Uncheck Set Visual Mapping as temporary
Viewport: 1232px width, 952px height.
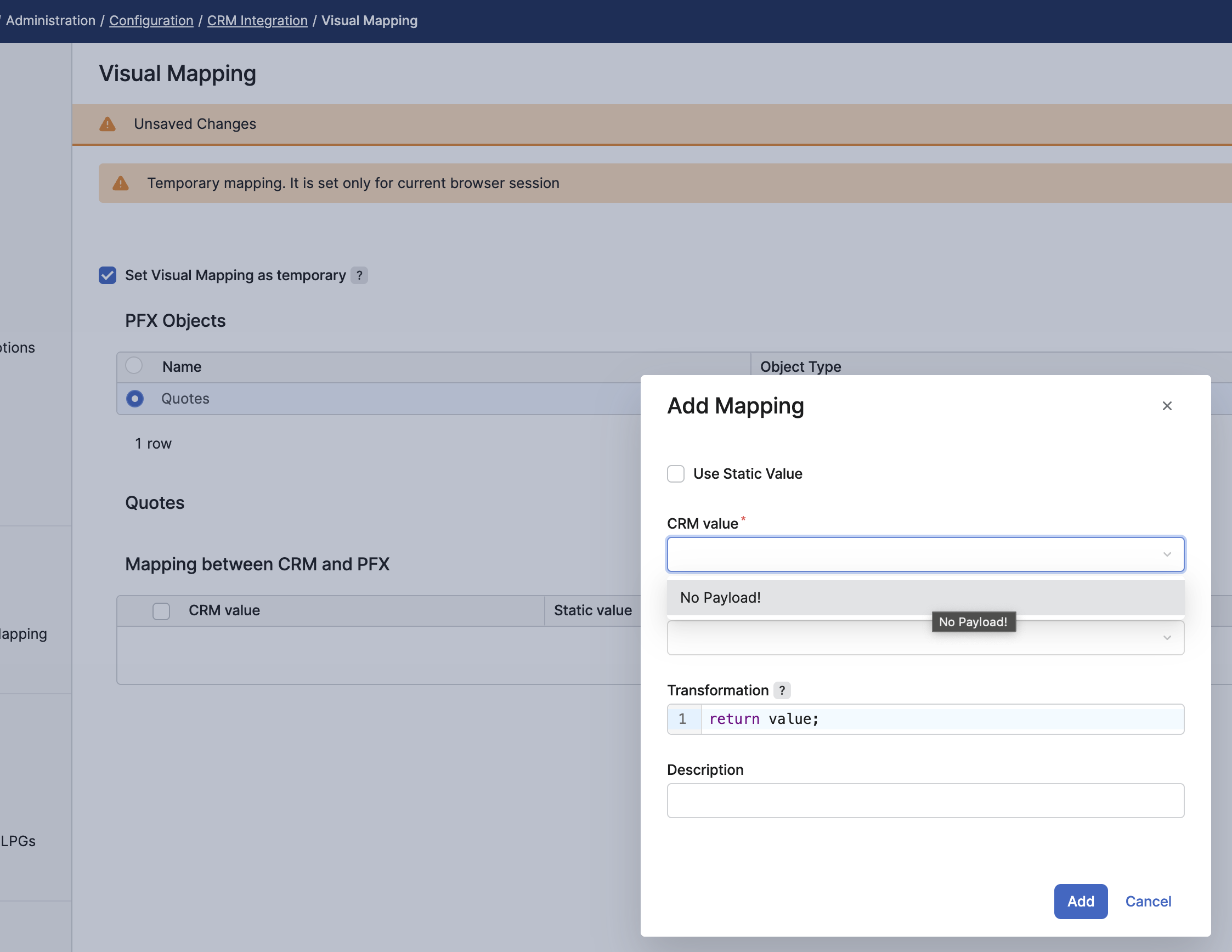coord(107,275)
